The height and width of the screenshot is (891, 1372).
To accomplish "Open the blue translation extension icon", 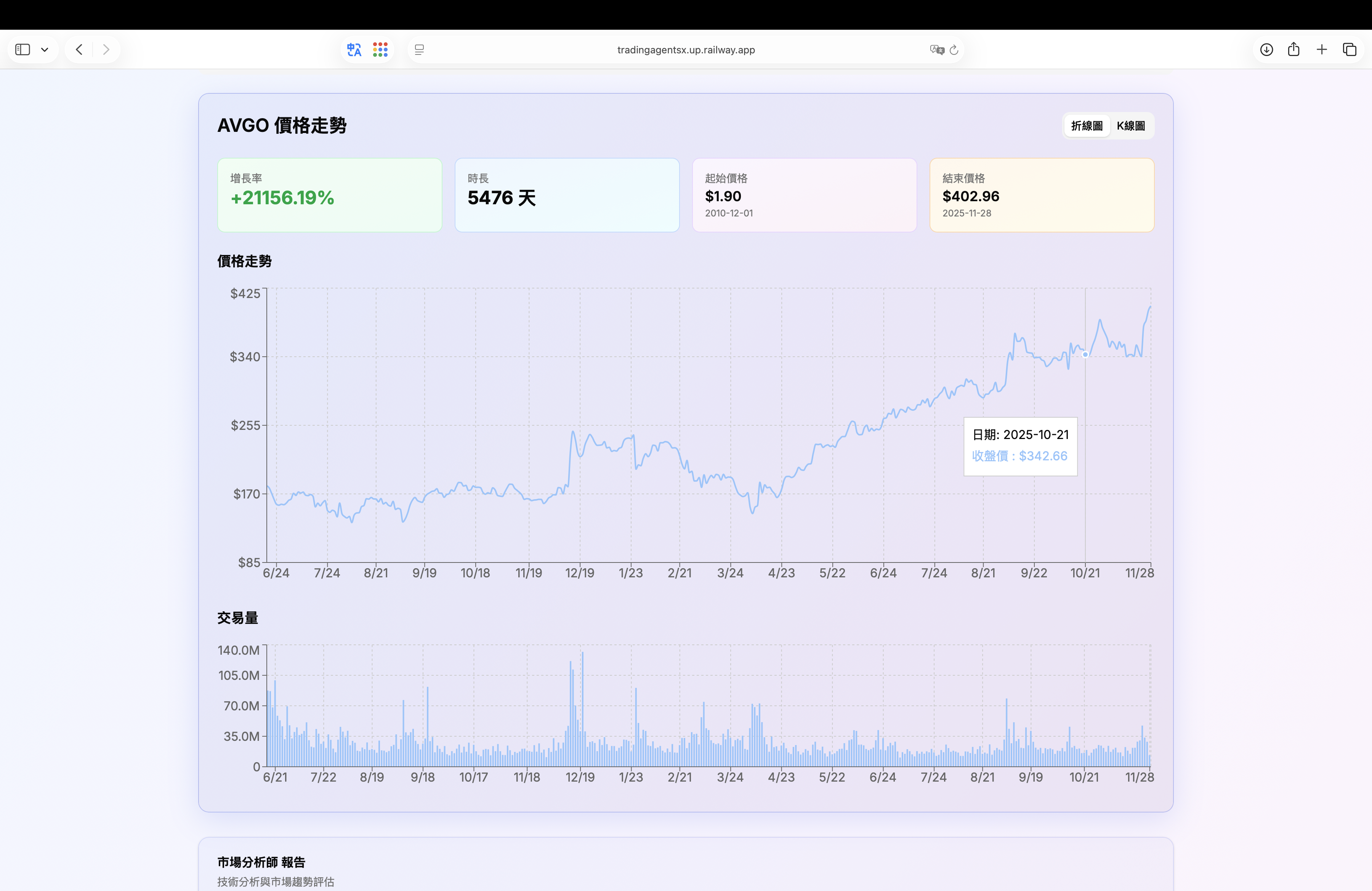I will click(354, 50).
